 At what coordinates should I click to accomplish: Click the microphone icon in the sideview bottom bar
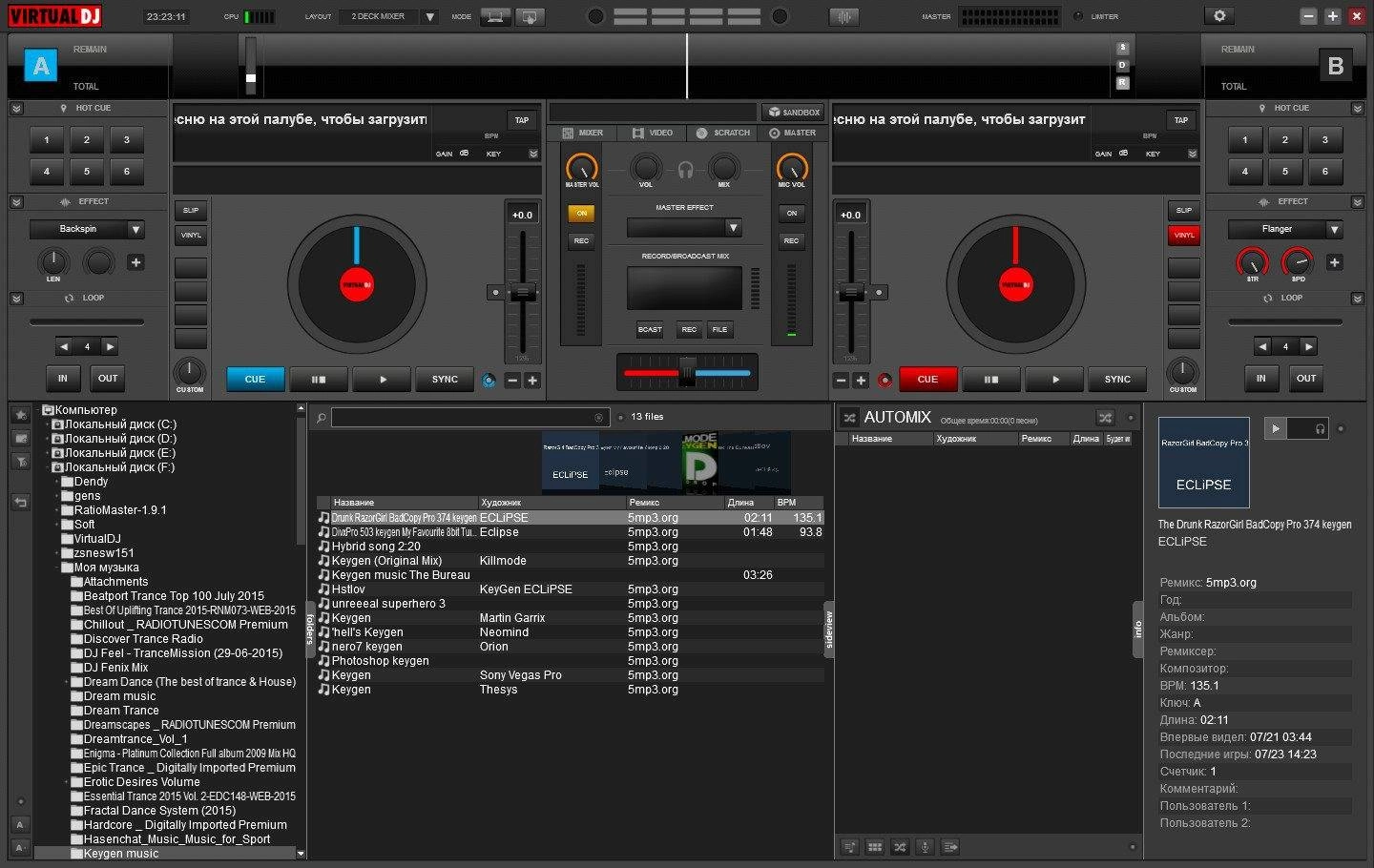coord(925,847)
